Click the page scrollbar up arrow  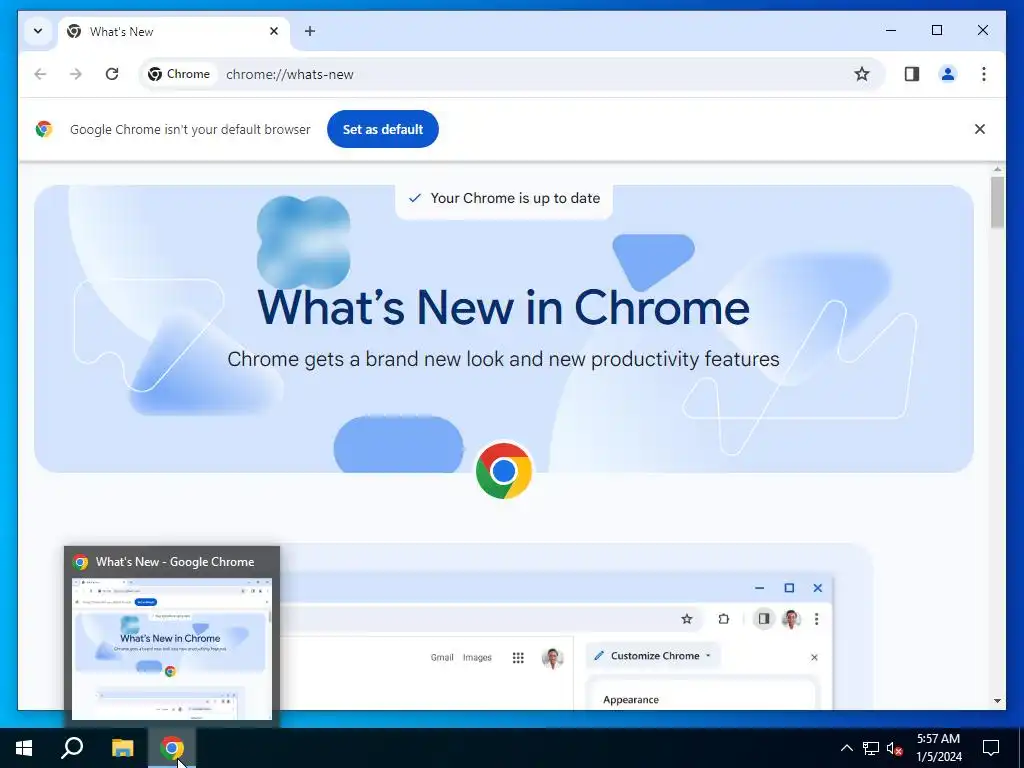(997, 170)
